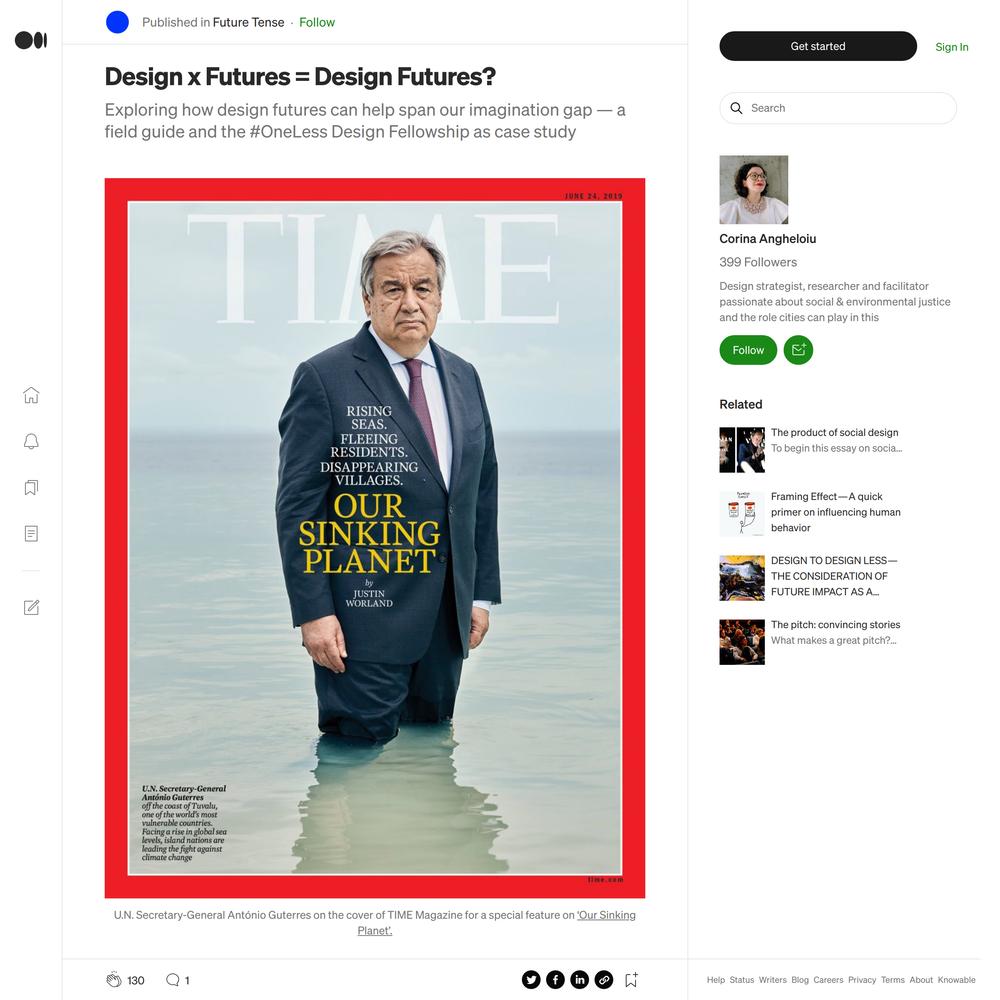Open Notifications bell icon in sidebar
Viewport: 1000px width, 1000px height.
tap(31, 441)
